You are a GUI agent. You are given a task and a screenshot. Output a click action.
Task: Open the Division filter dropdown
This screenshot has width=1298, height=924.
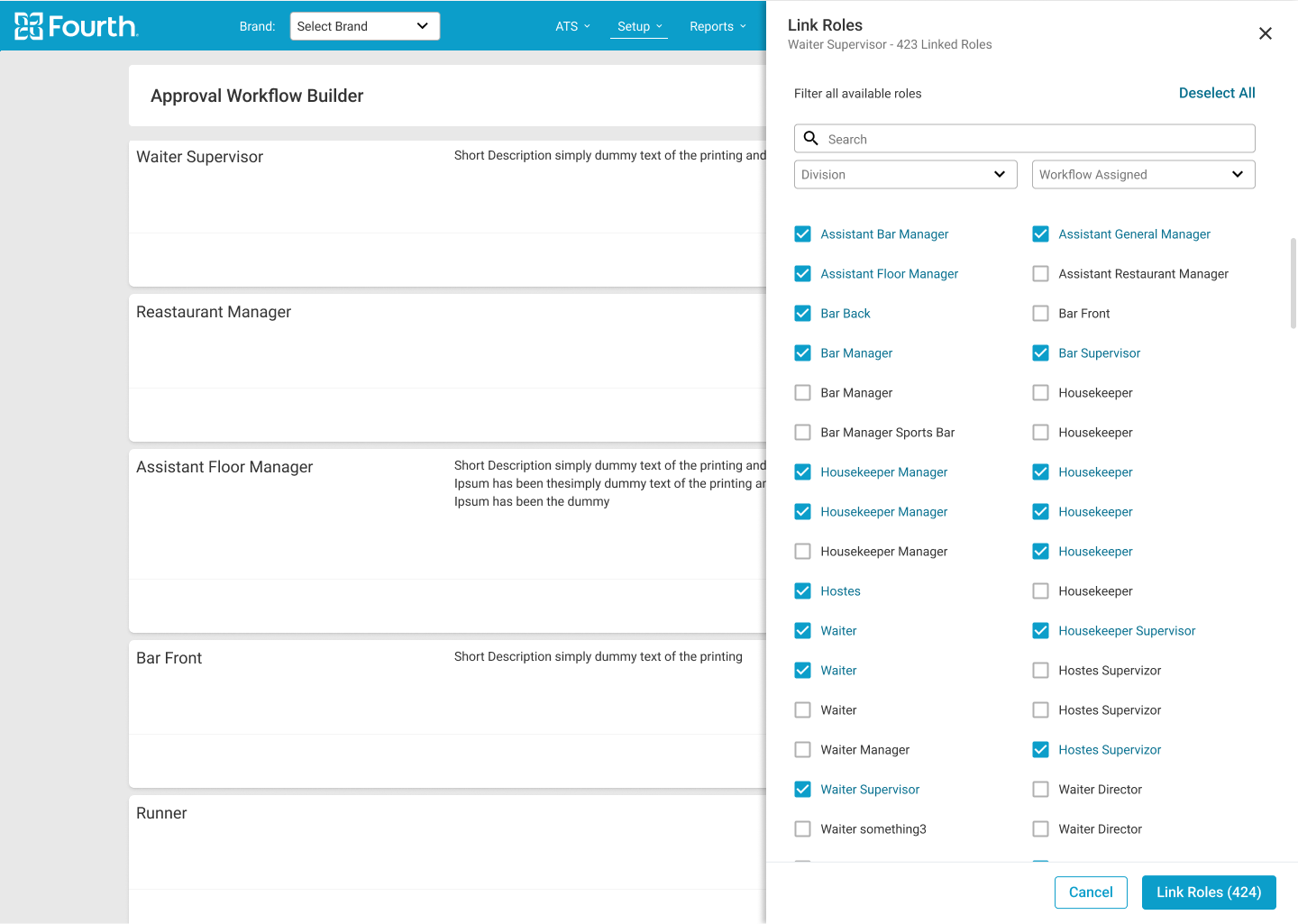point(905,175)
